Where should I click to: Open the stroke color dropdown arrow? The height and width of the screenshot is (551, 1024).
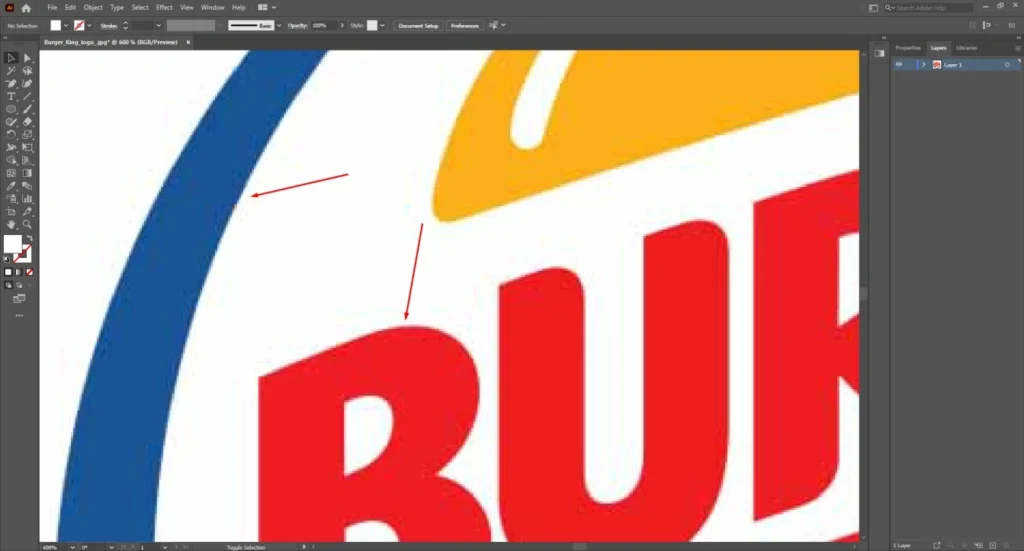[89, 25]
